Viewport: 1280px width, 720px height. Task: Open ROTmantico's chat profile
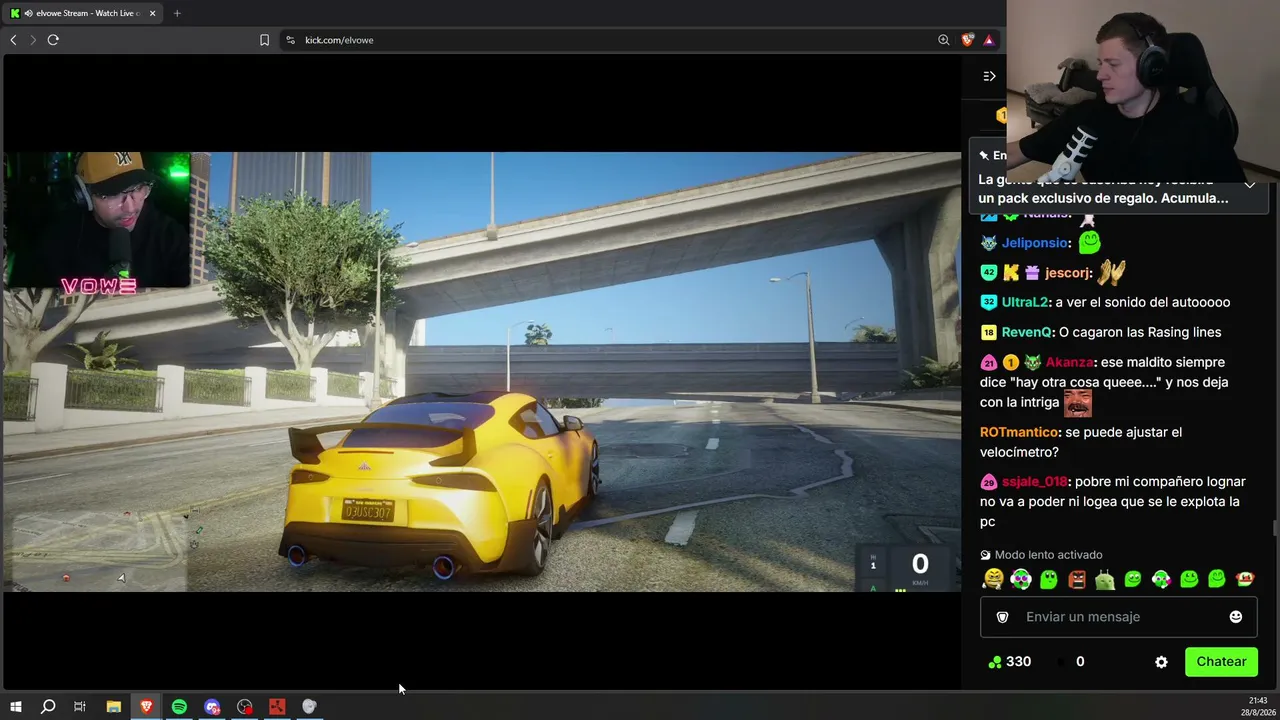click(1019, 432)
